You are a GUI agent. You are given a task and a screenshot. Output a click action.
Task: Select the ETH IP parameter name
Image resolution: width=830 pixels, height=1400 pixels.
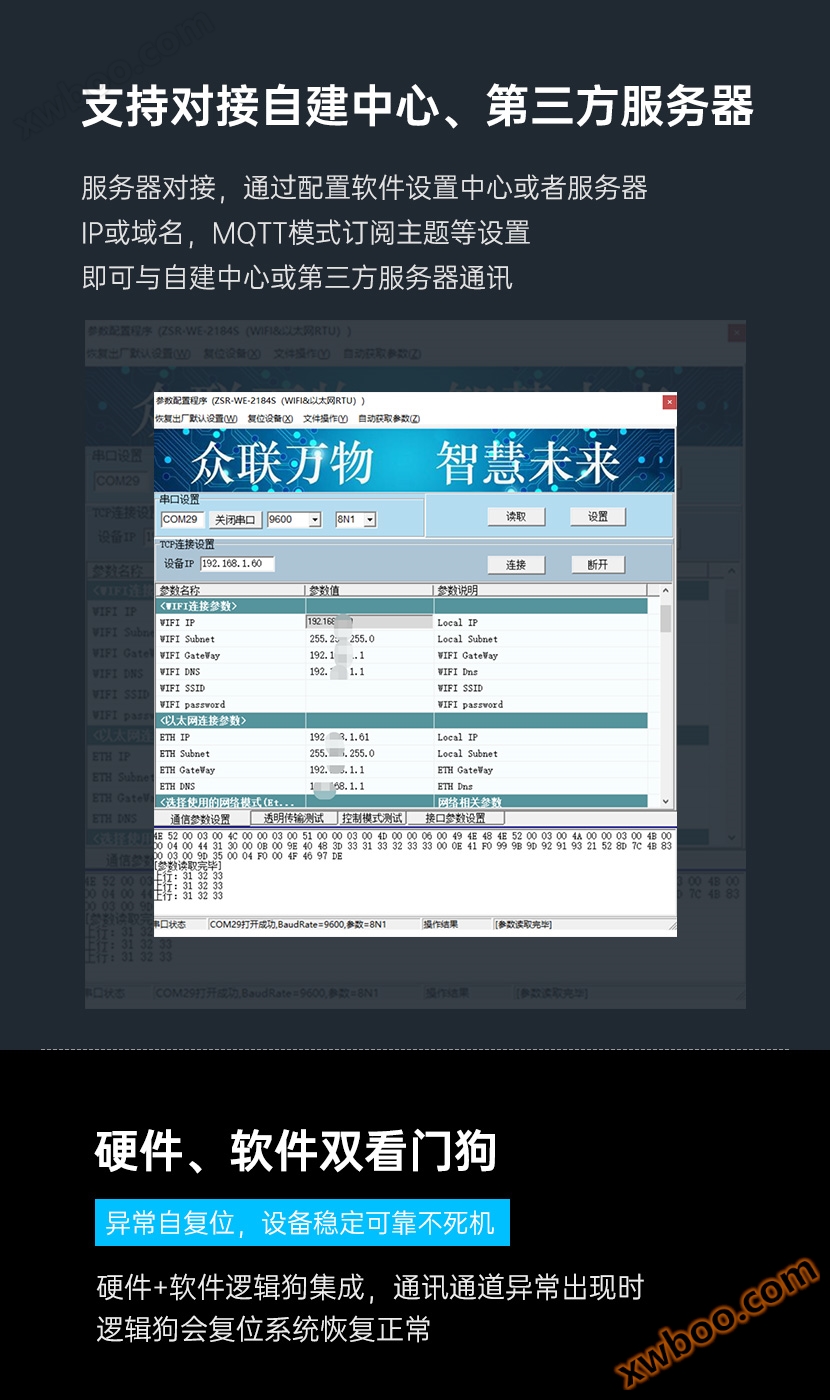[x=174, y=737]
